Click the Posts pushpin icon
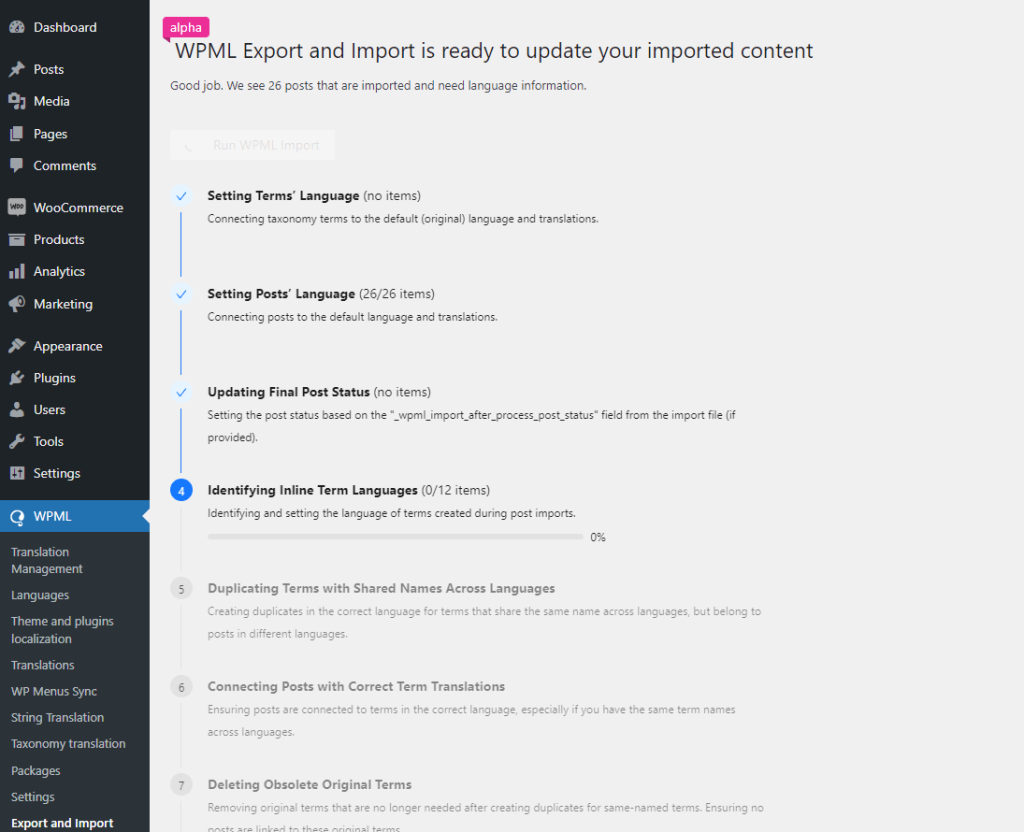 (17, 69)
